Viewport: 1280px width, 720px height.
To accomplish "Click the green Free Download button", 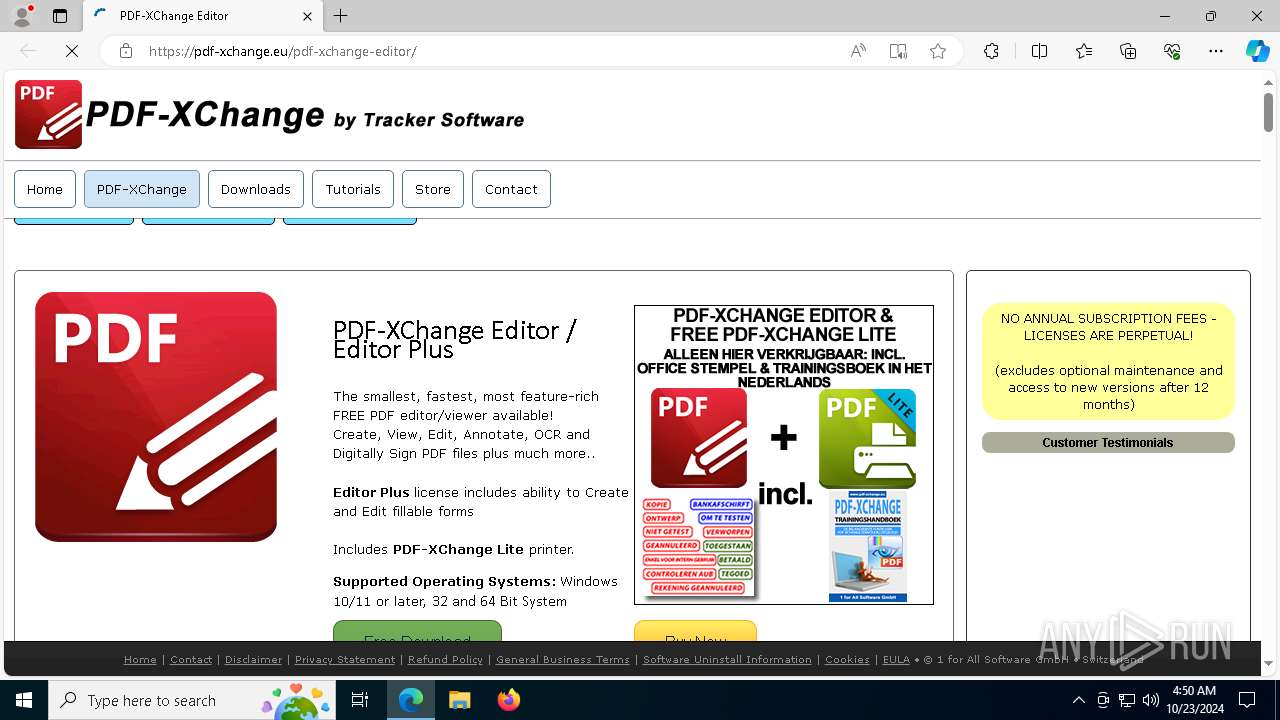I will [417, 631].
